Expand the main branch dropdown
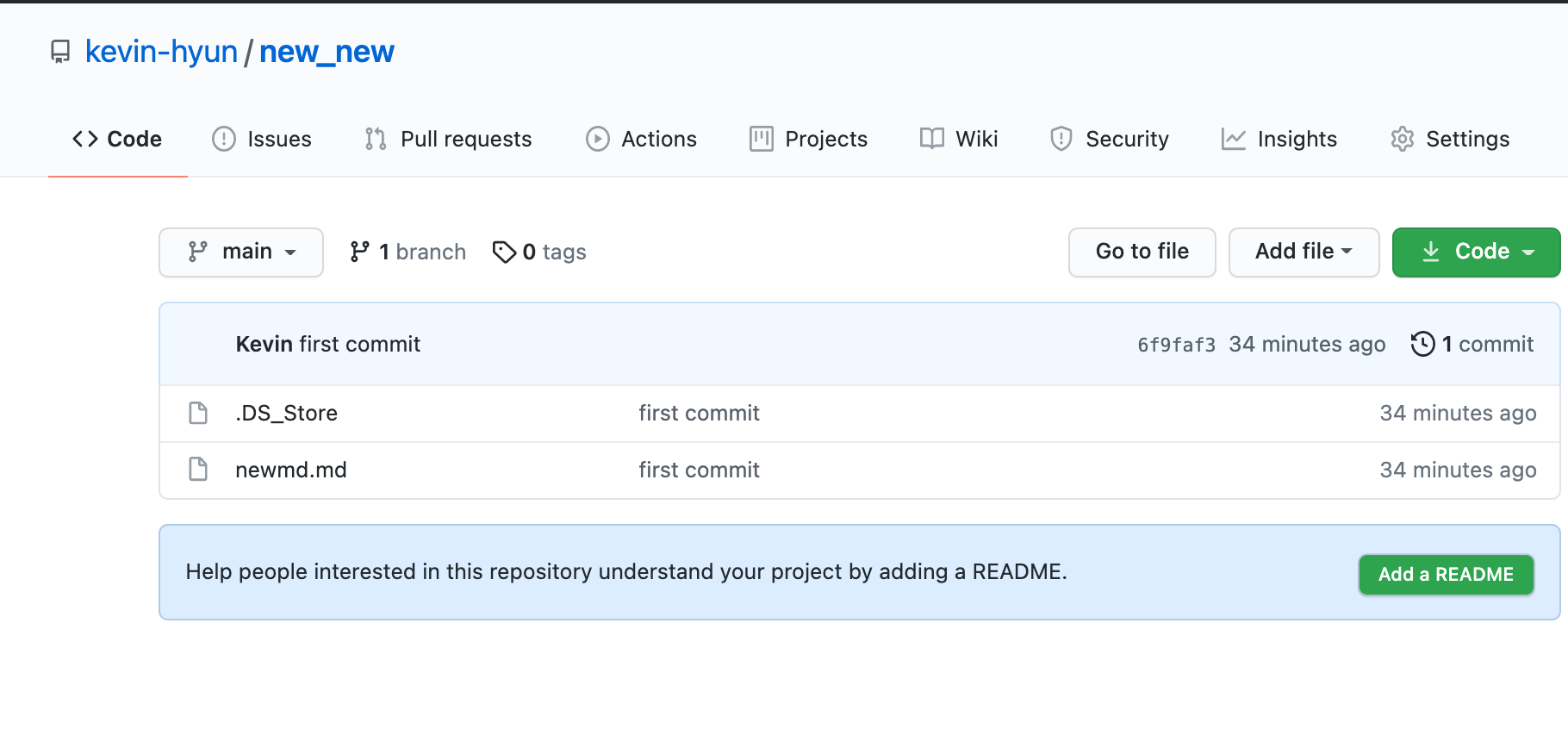The height and width of the screenshot is (729, 1568). 241,252
